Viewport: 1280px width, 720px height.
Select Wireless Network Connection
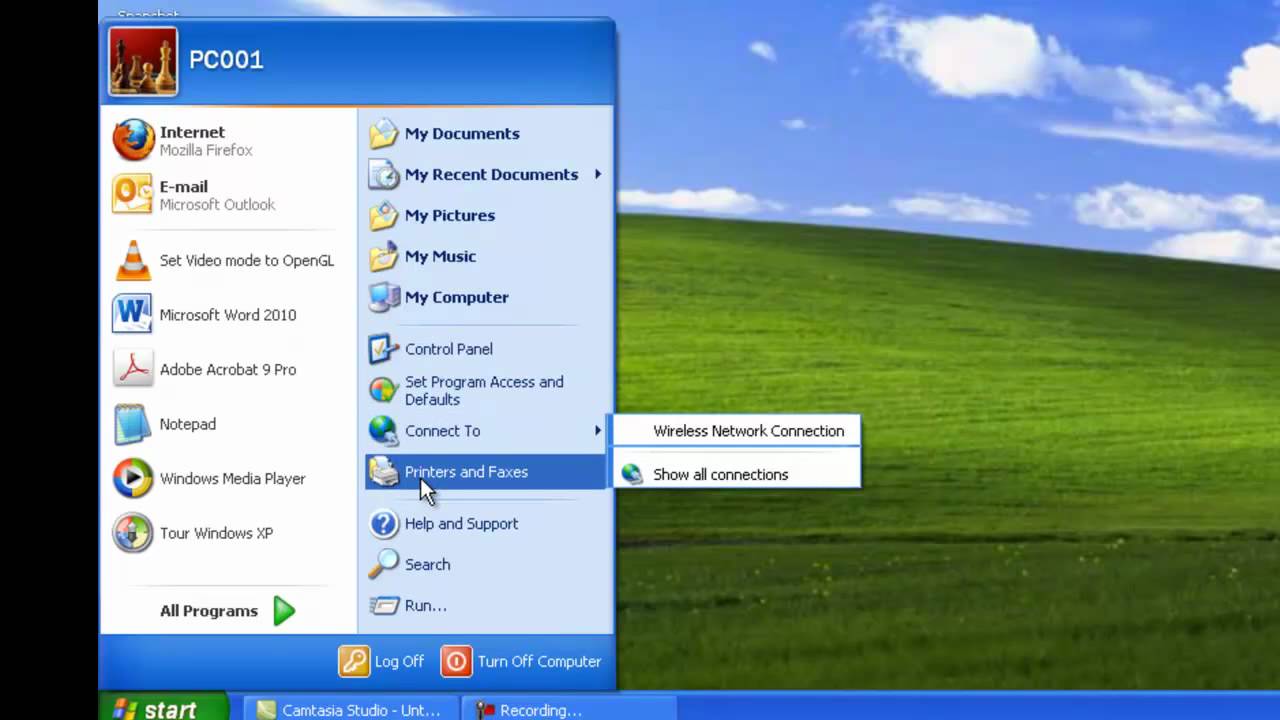pyautogui.click(x=736, y=431)
